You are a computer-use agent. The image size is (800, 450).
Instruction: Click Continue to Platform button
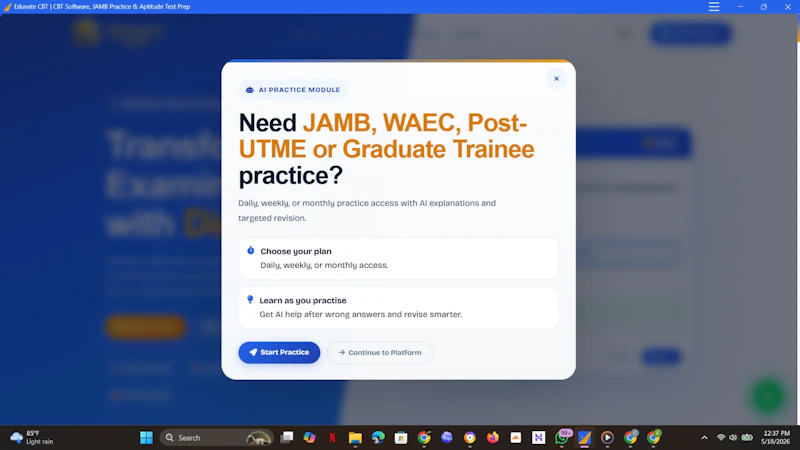point(380,353)
